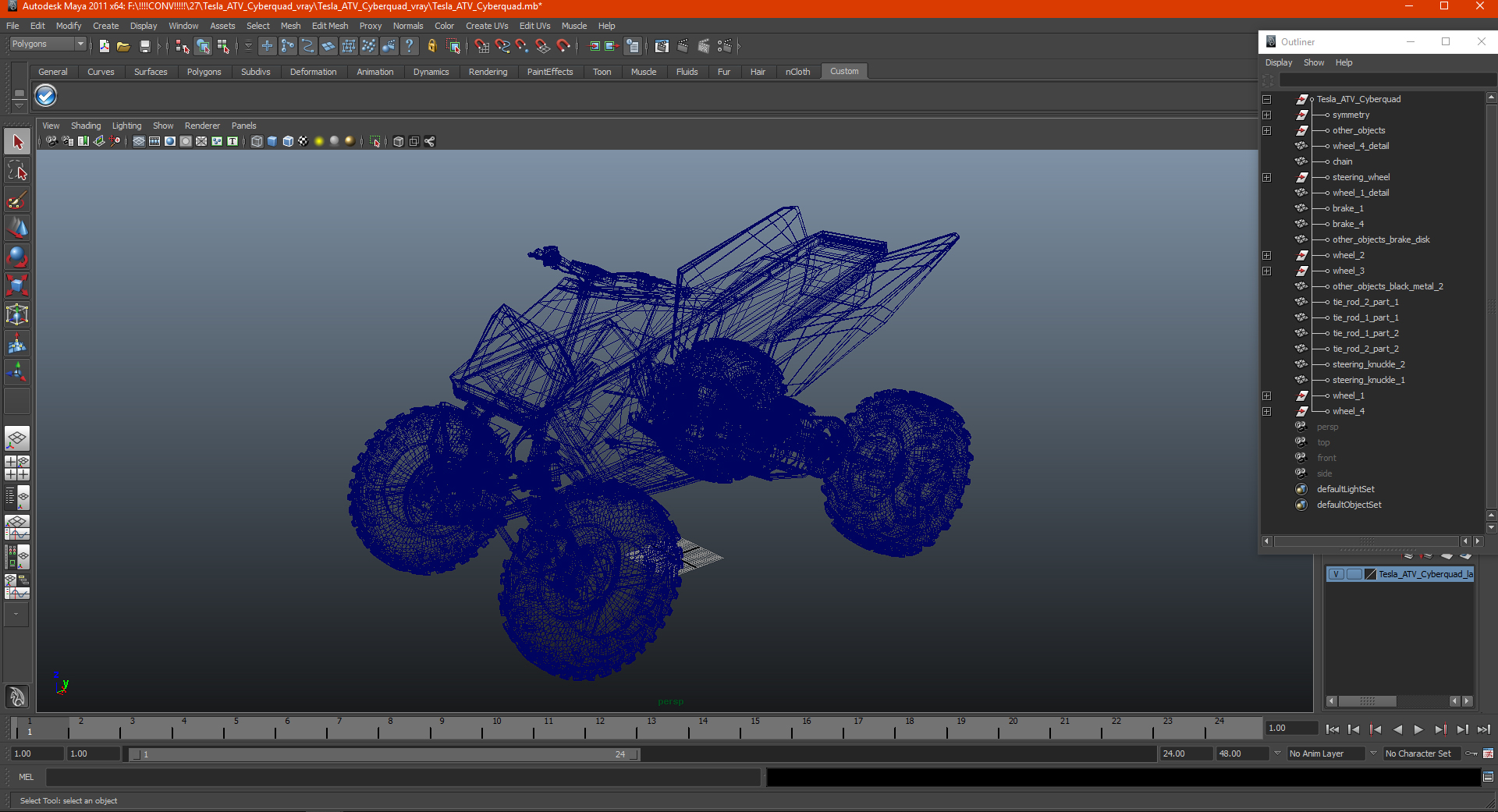Click the current frame field 1.00

[x=1292, y=728]
